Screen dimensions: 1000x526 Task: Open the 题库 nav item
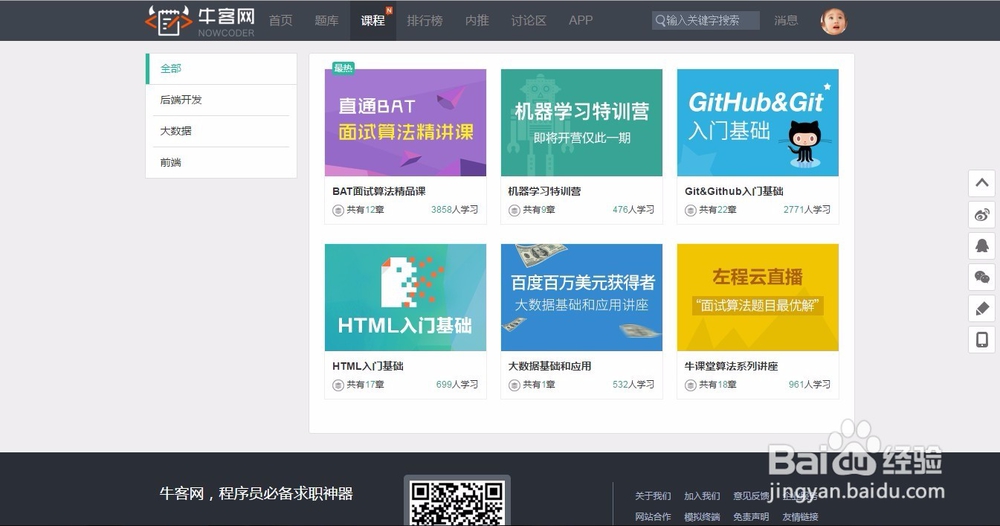327,20
